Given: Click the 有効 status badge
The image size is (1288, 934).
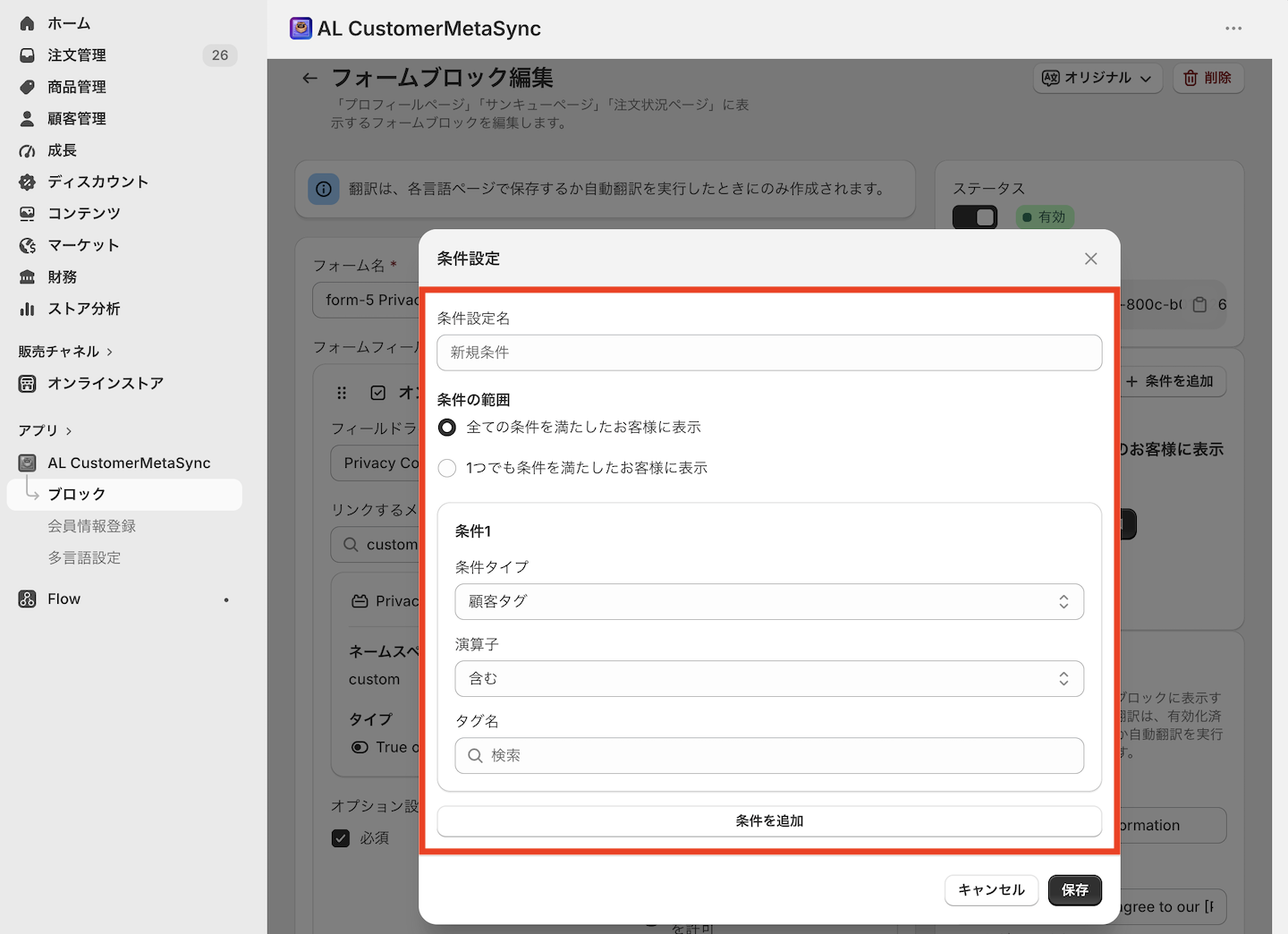Looking at the screenshot, I should coord(1044,217).
